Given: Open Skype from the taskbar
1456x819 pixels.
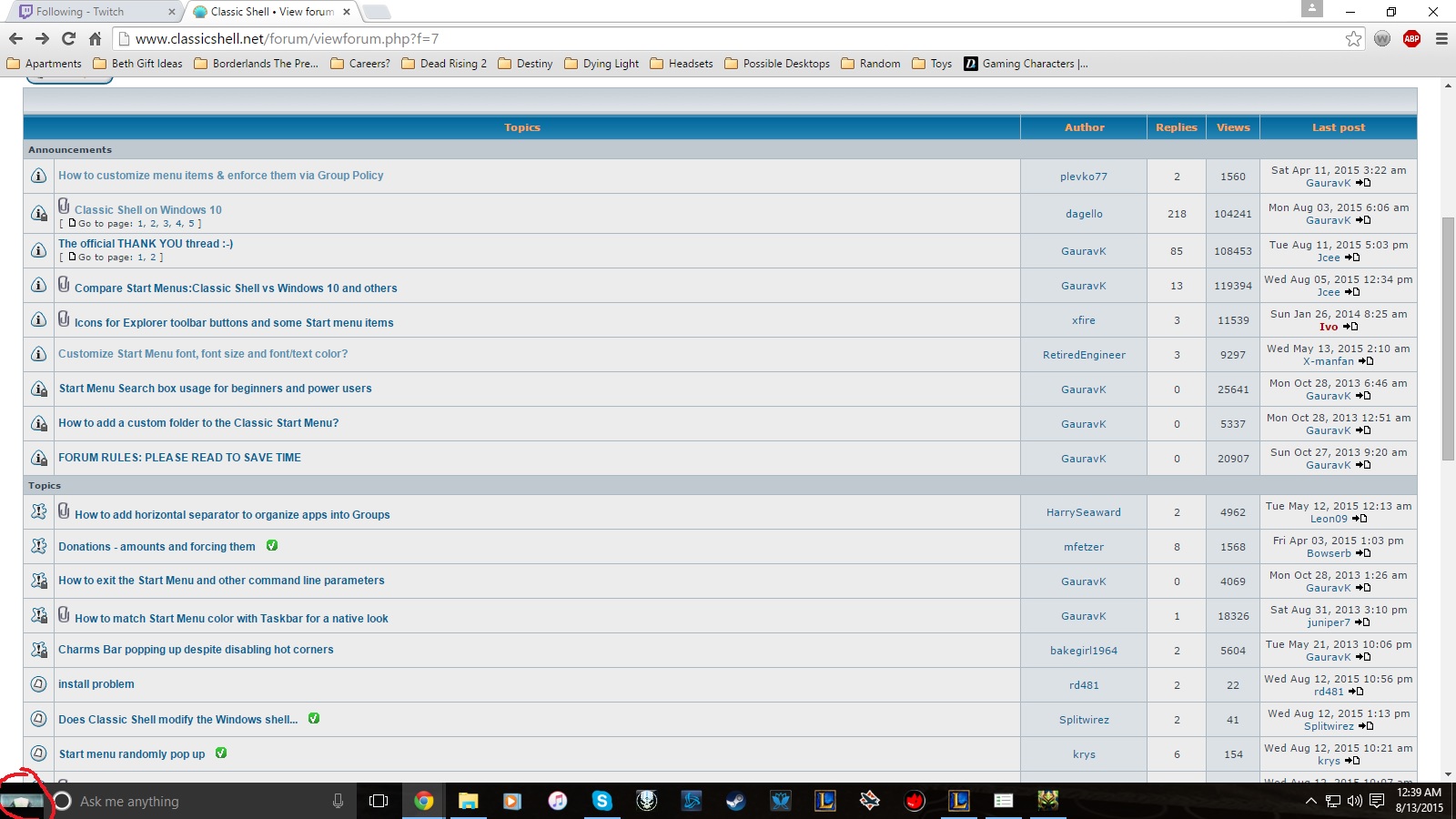Looking at the screenshot, I should (x=602, y=801).
